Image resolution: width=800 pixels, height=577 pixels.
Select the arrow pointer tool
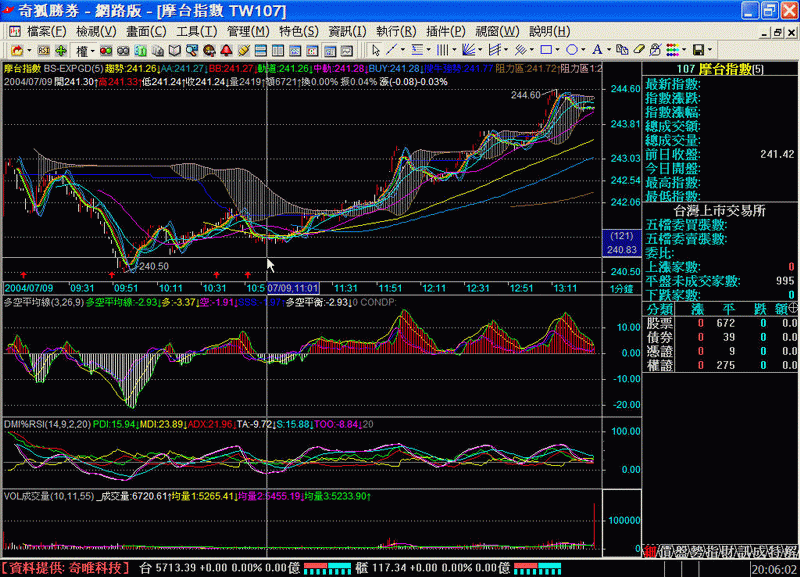point(376,49)
